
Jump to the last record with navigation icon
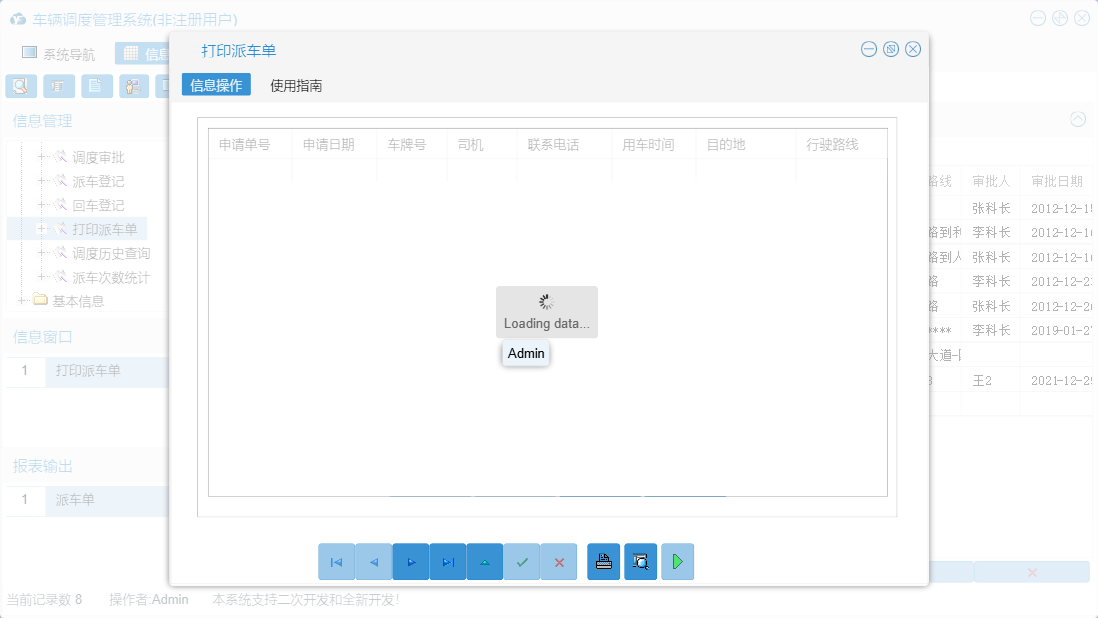pos(448,561)
